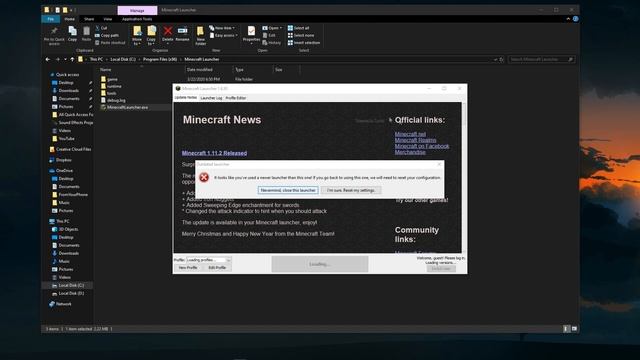640x360 pixels.
Task: Click the Back navigation arrow
Action: pos(48,60)
